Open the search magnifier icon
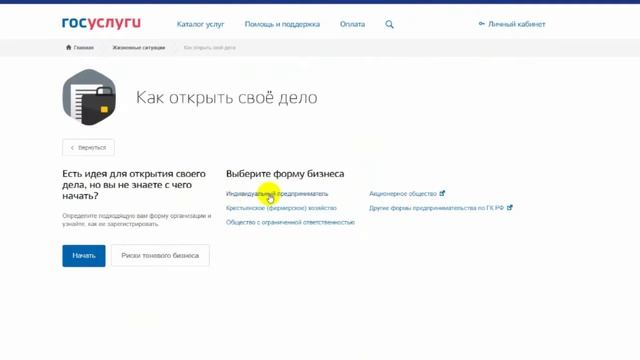This screenshot has height=360, width=640. (x=389, y=24)
